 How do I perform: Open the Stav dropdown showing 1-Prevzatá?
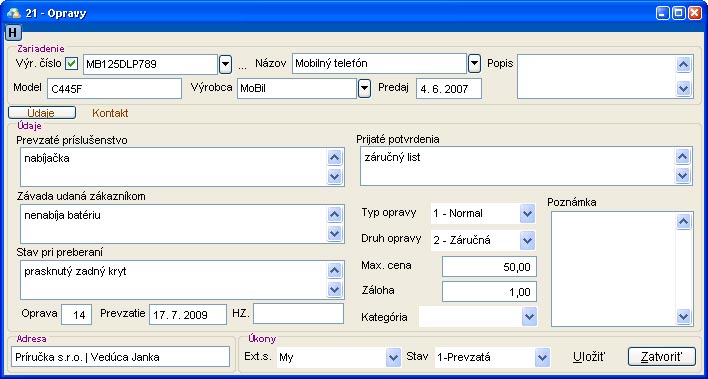pos(542,358)
